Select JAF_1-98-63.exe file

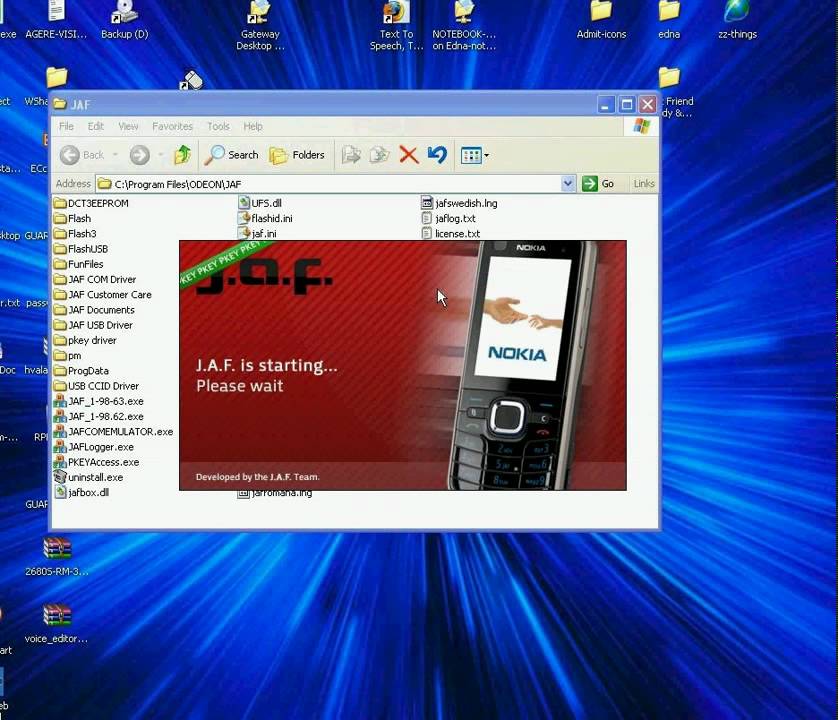(x=98, y=401)
